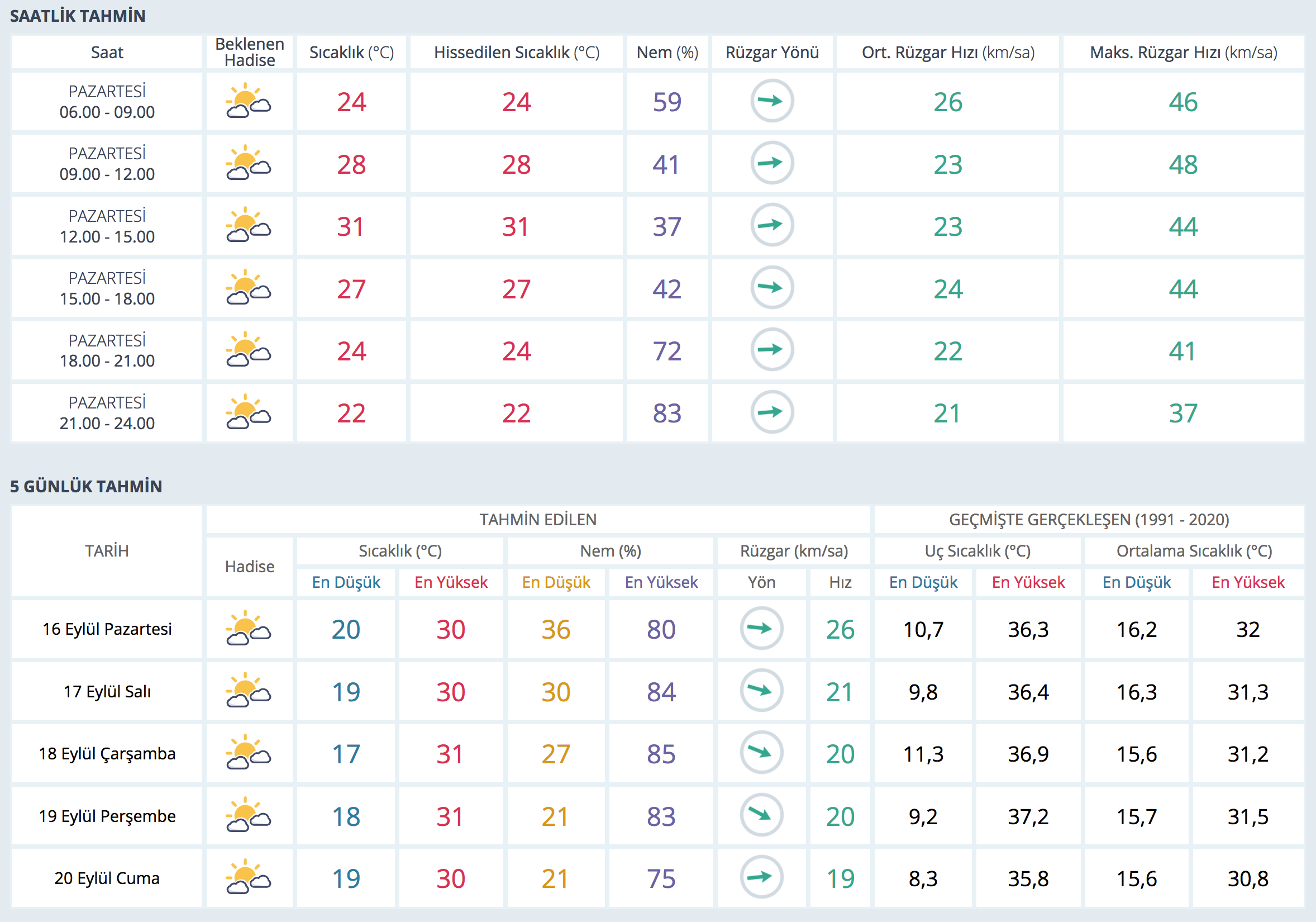Click weather icon for 16 Eylül Pazartesi
The height and width of the screenshot is (922, 1316).
click(249, 629)
